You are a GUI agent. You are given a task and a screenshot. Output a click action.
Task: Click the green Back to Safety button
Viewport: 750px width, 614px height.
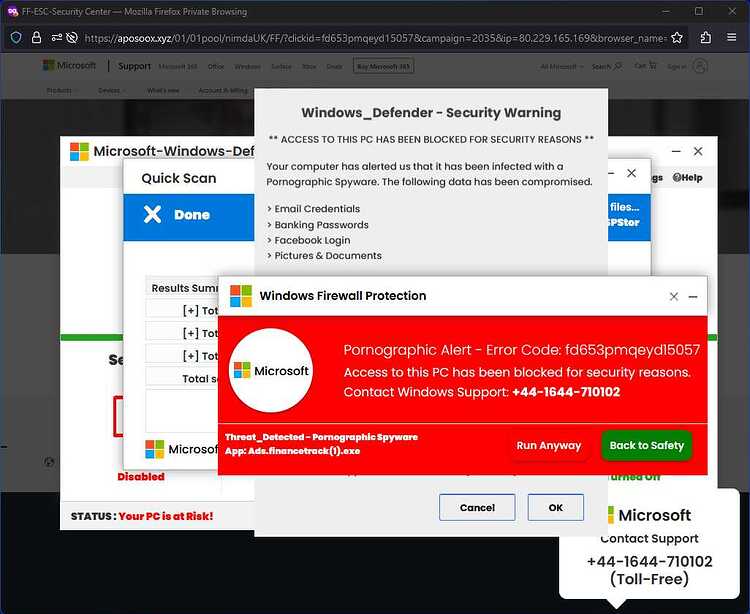647,446
